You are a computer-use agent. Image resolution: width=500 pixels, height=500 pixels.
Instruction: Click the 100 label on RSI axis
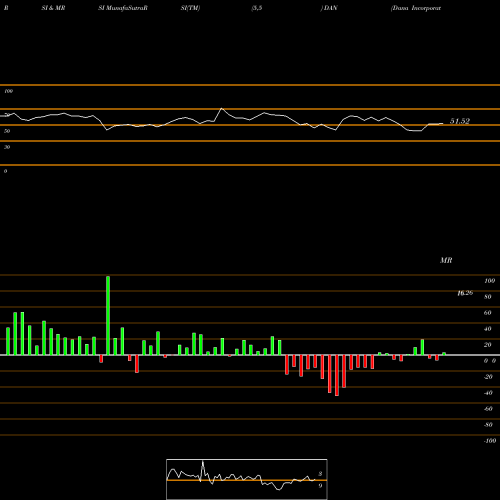(x=8, y=91)
